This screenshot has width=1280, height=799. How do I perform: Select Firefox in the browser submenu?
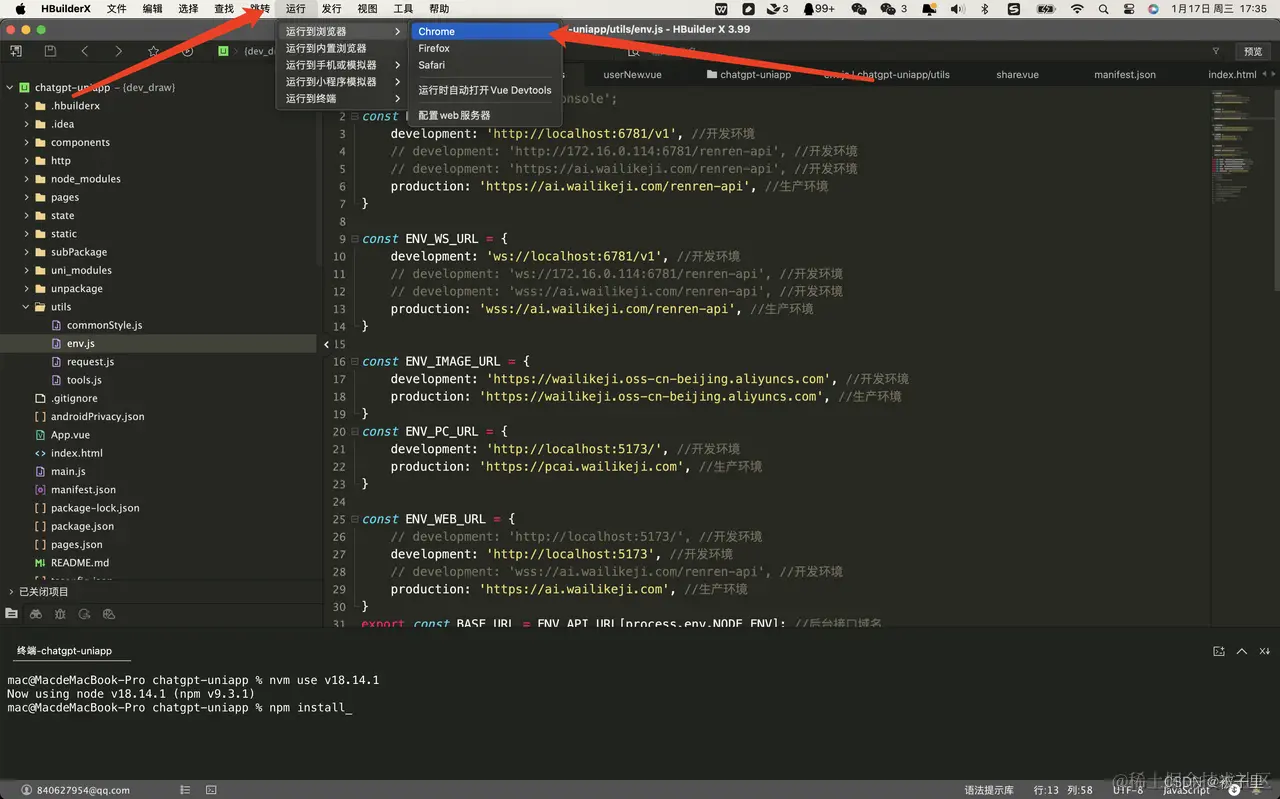pyautogui.click(x=484, y=48)
